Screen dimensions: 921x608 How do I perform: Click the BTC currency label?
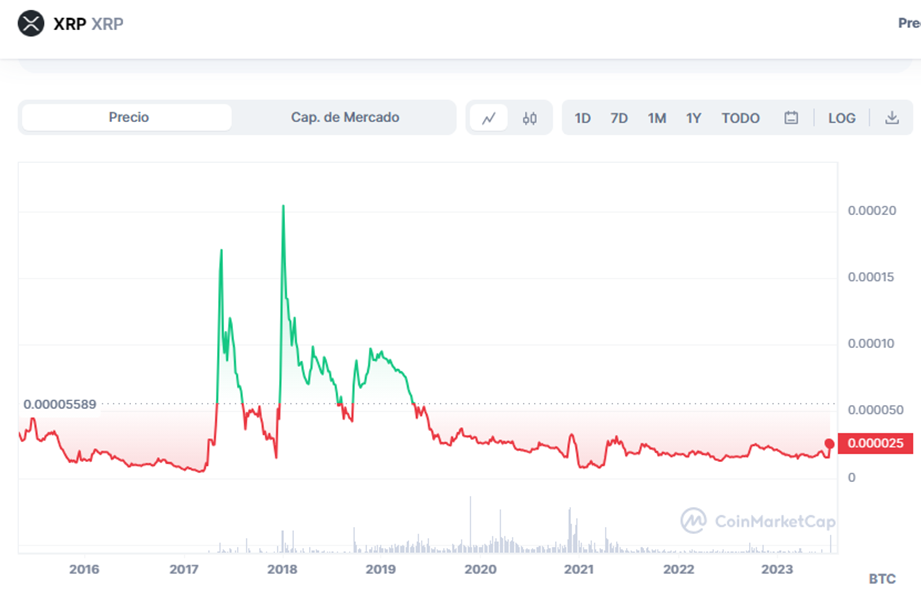882,579
